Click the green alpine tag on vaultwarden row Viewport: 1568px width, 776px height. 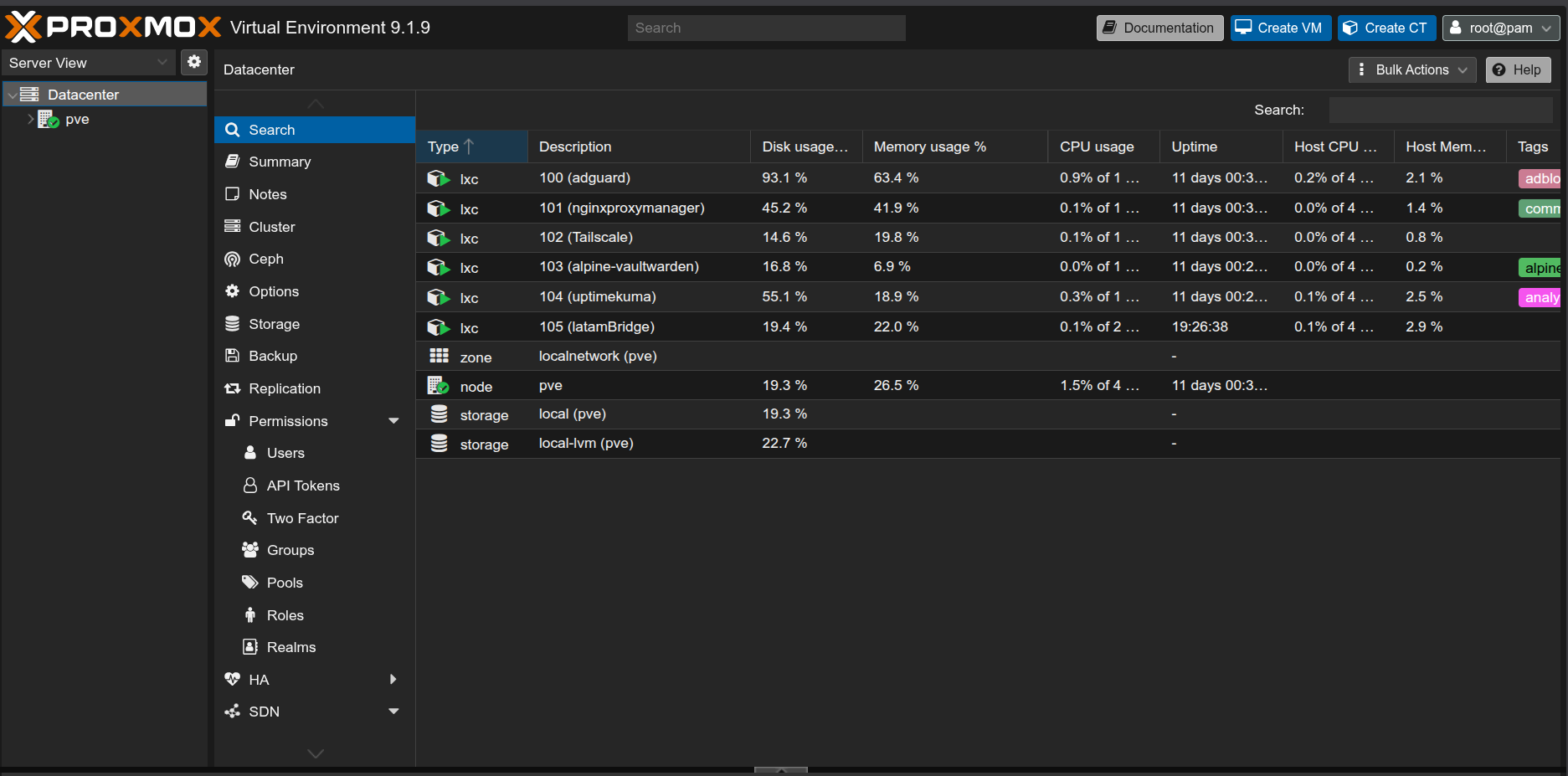(x=1540, y=268)
